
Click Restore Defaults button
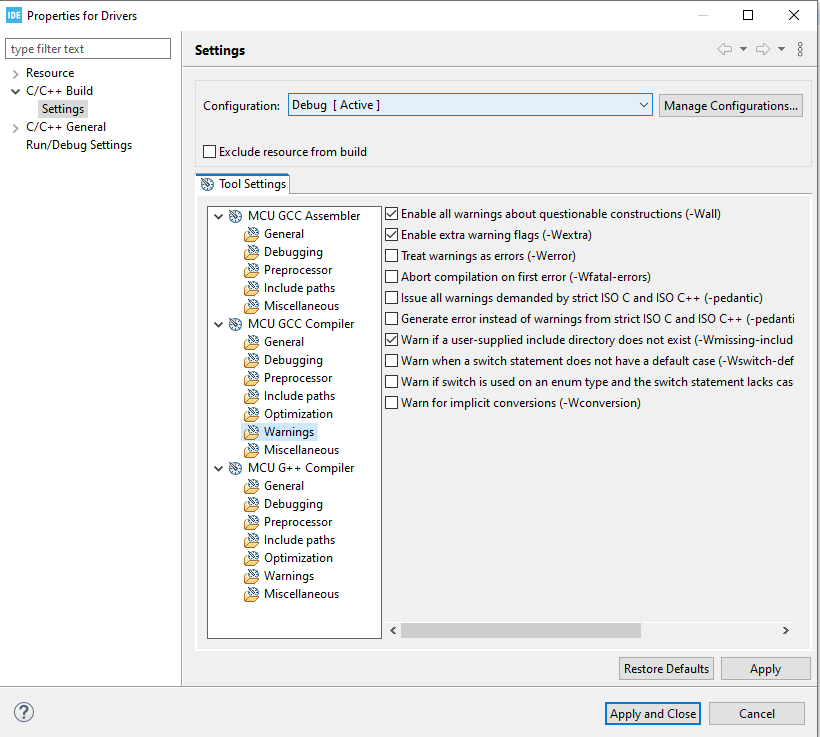666,668
